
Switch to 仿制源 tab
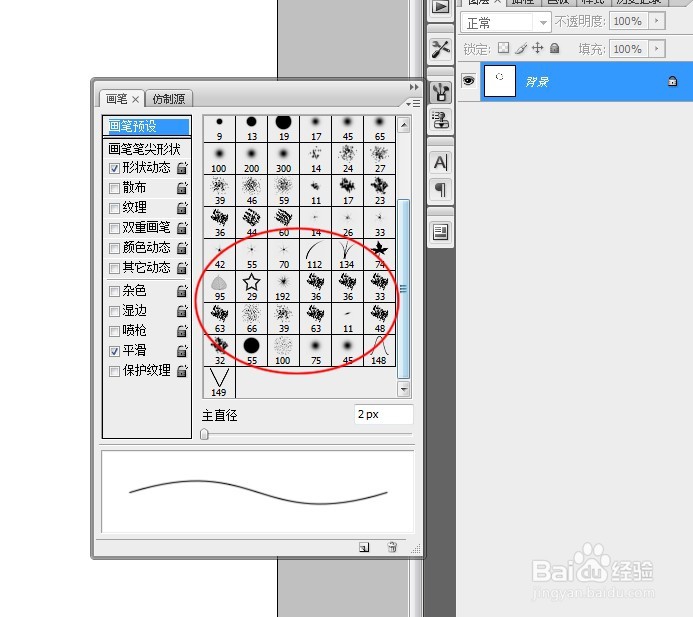168,99
